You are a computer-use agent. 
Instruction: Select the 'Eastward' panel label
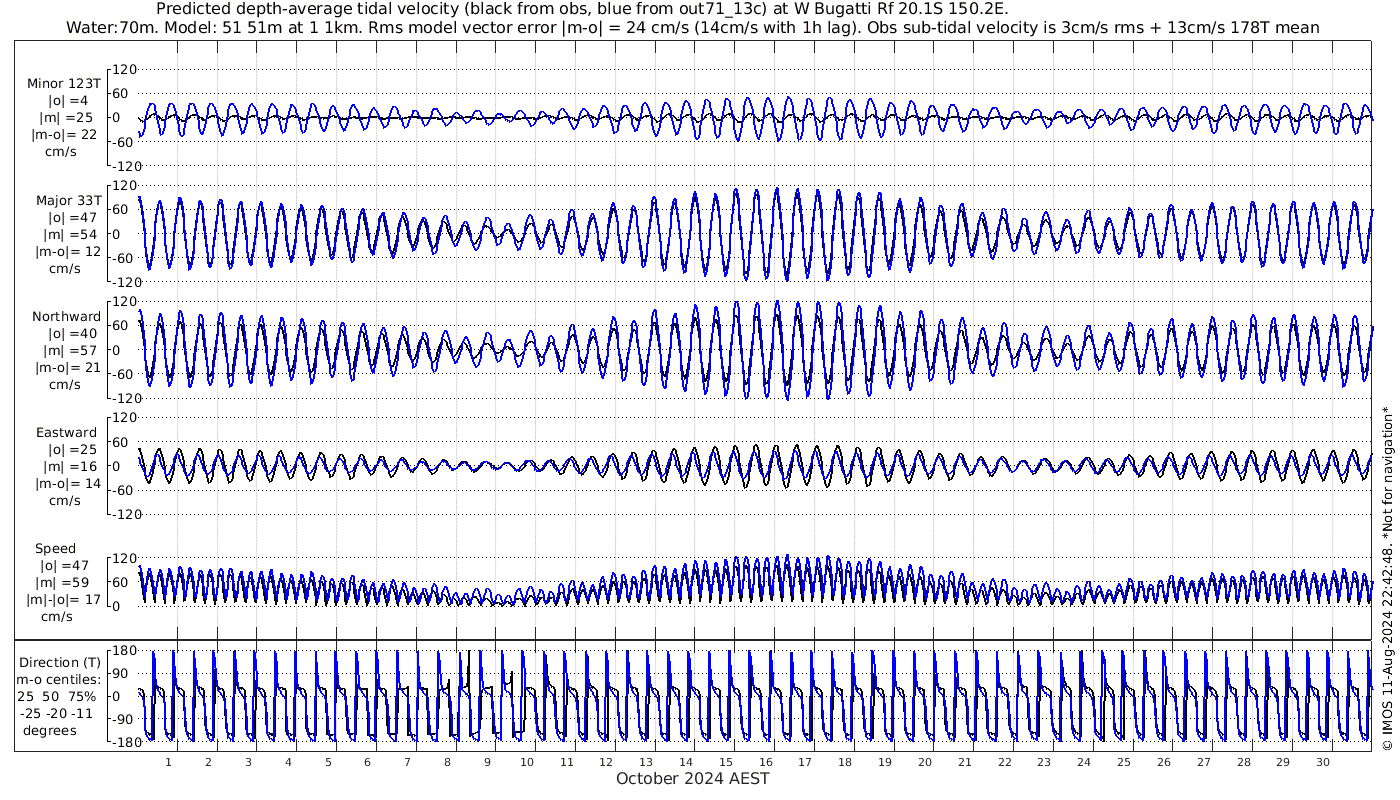pyautogui.click(x=66, y=432)
